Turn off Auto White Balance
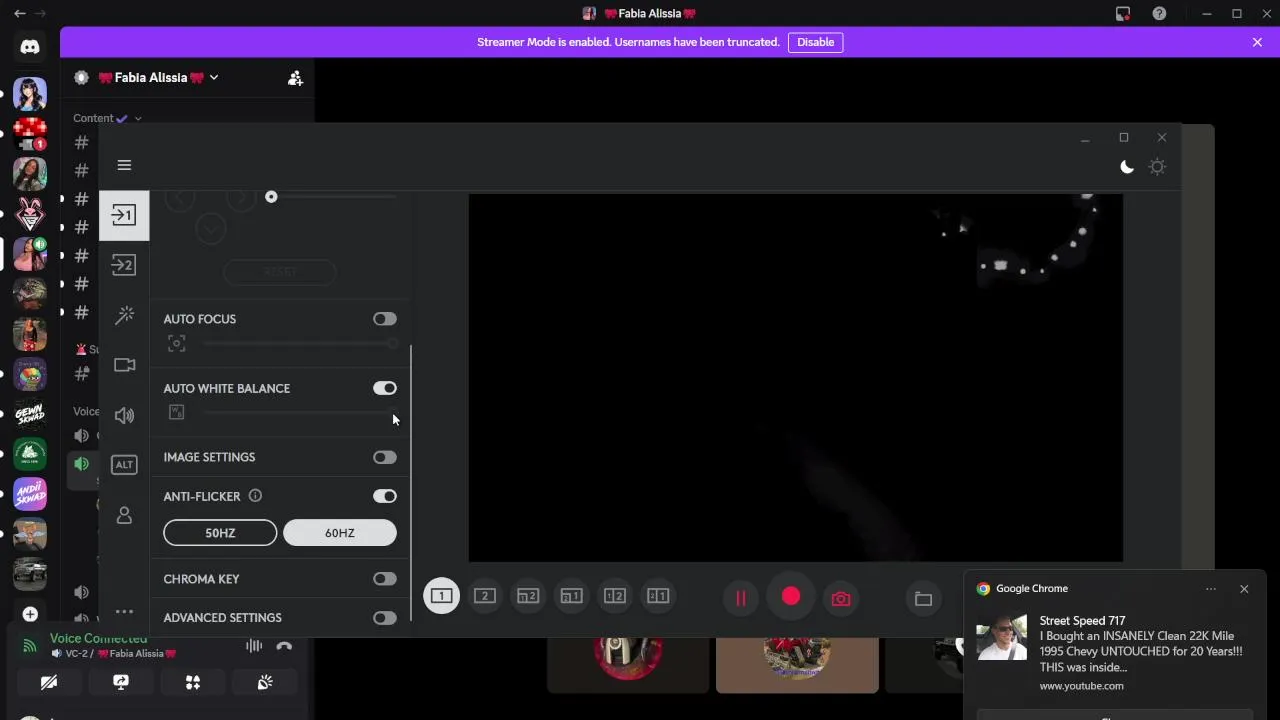Screen dimensions: 1280x720 point(385,388)
